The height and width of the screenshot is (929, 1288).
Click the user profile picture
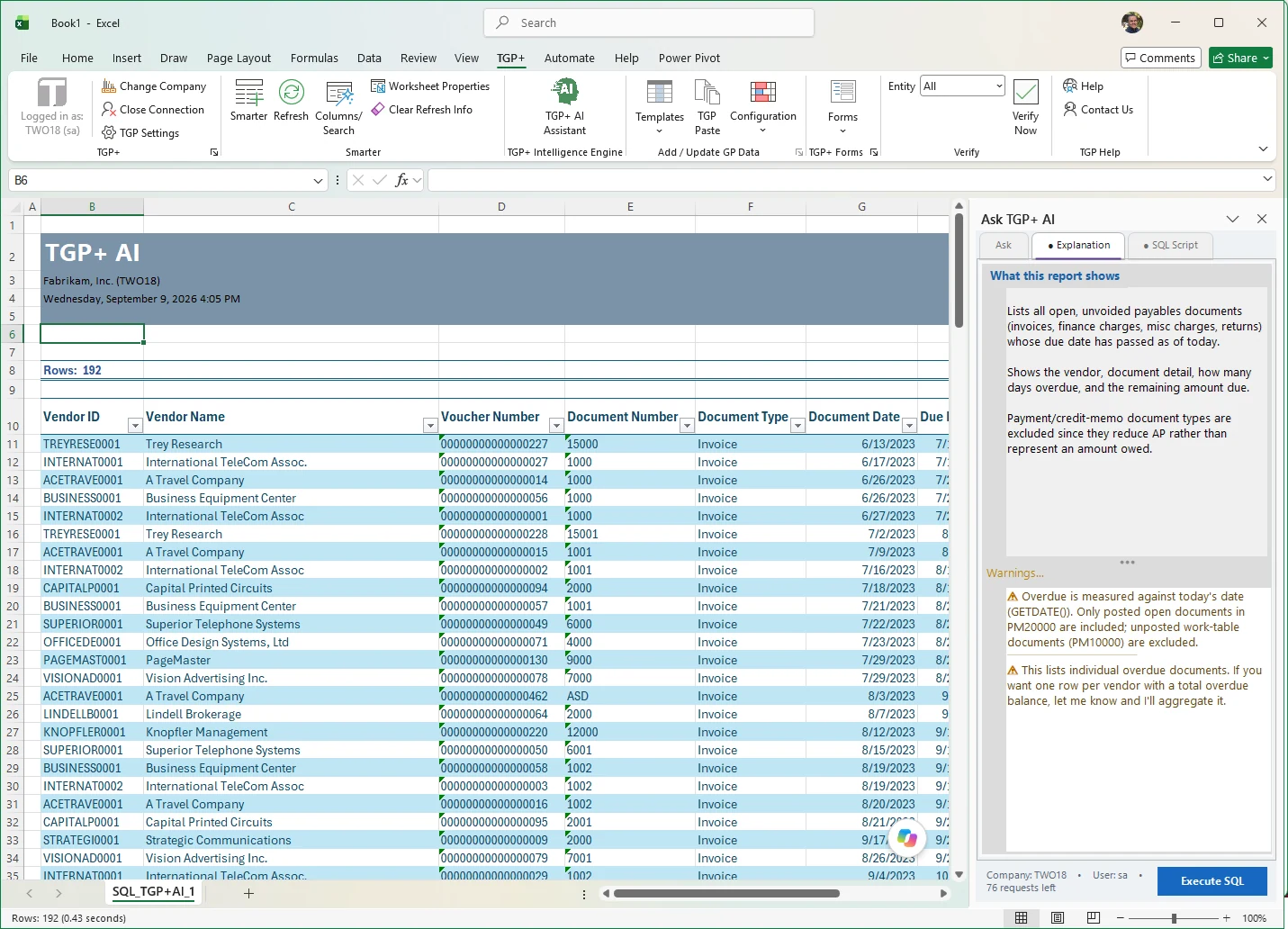pyautogui.click(x=1132, y=23)
